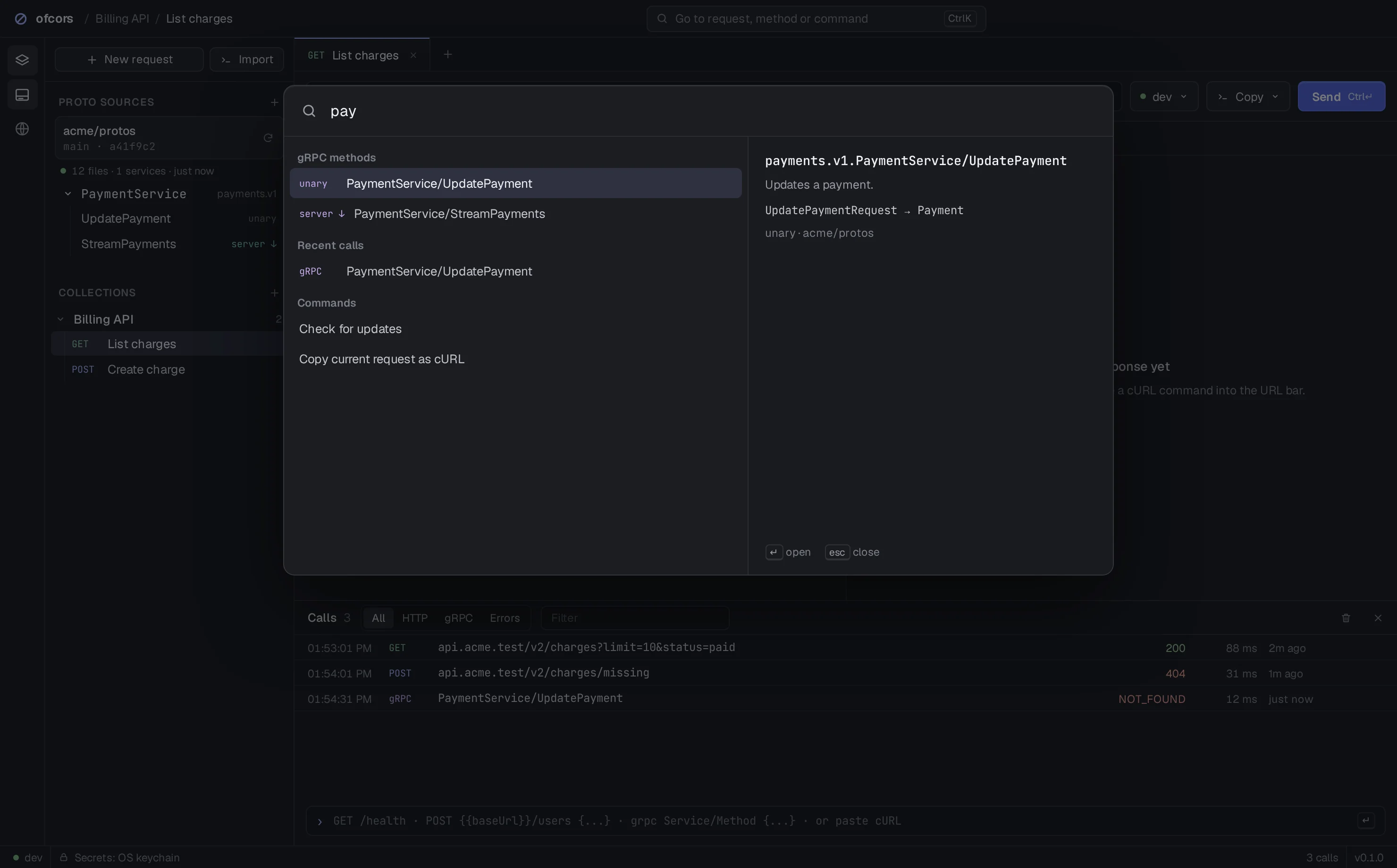Open the environments globe sidebar icon
1397x868 pixels.
[x=22, y=129]
